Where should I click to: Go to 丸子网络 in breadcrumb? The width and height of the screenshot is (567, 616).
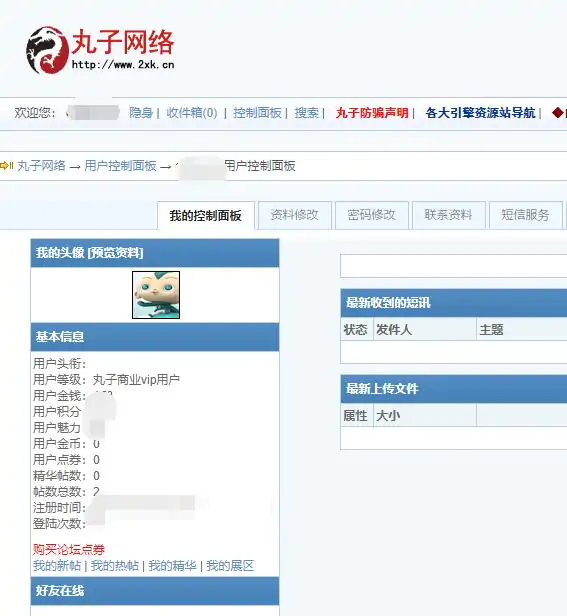41,165
